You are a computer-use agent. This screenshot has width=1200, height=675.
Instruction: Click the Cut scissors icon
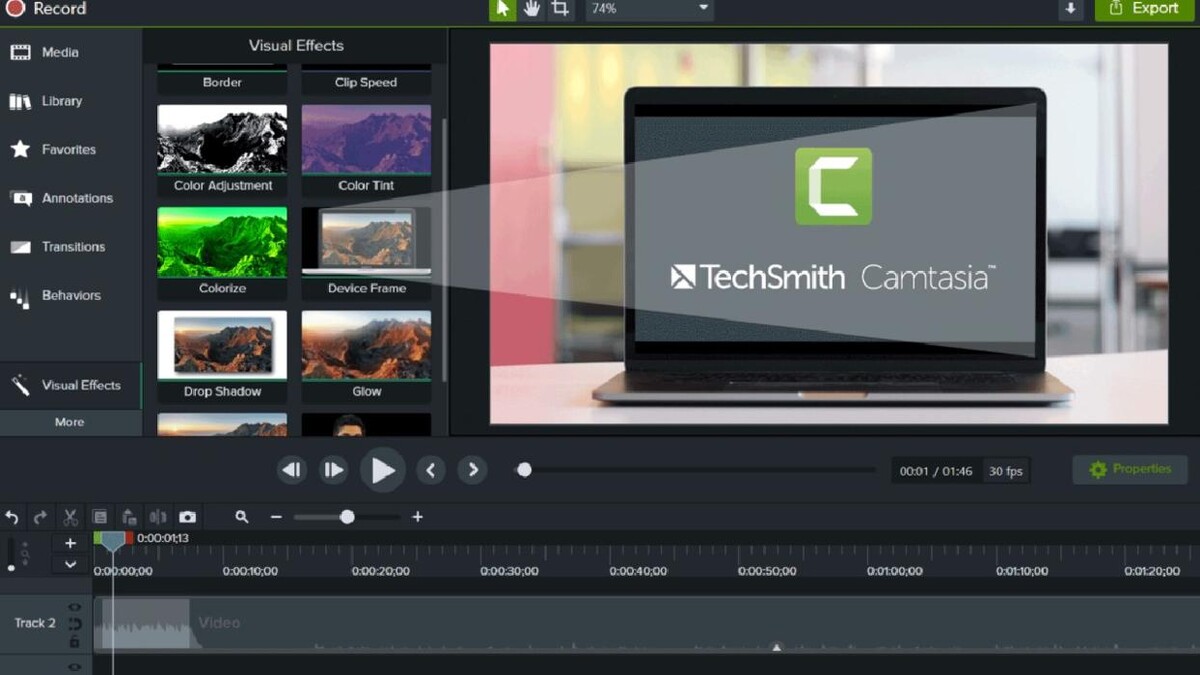70,517
